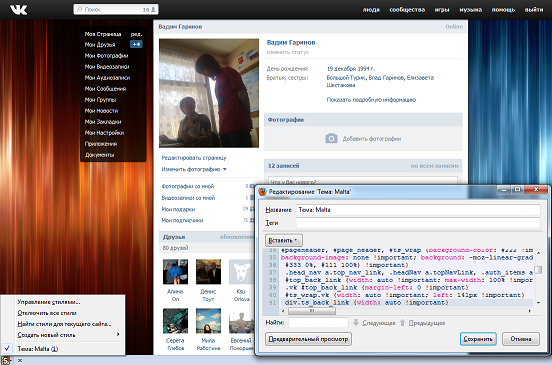552x365 pixels.
Task: Open 'Видеозаписи со мной' link
Action: pyautogui.click(x=188, y=198)
